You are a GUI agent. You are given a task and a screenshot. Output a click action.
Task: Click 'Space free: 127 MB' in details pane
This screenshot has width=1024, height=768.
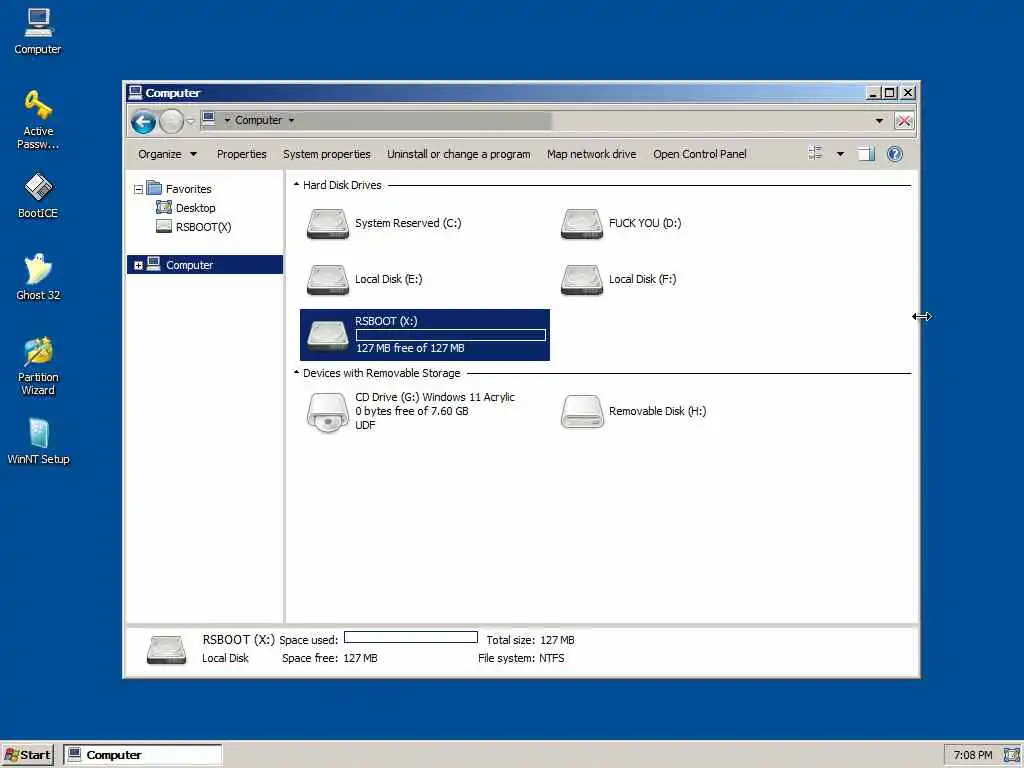point(330,658)
